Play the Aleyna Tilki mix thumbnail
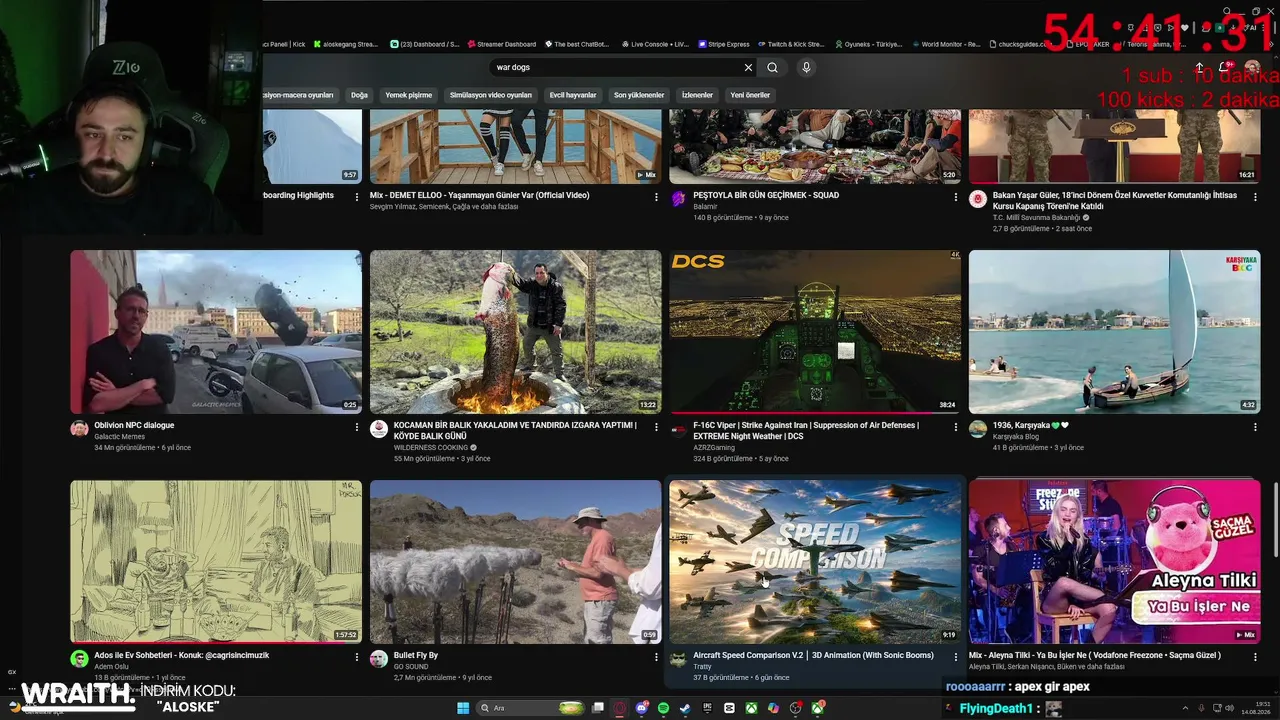The image size is (1280, 720). point(1114,562)
